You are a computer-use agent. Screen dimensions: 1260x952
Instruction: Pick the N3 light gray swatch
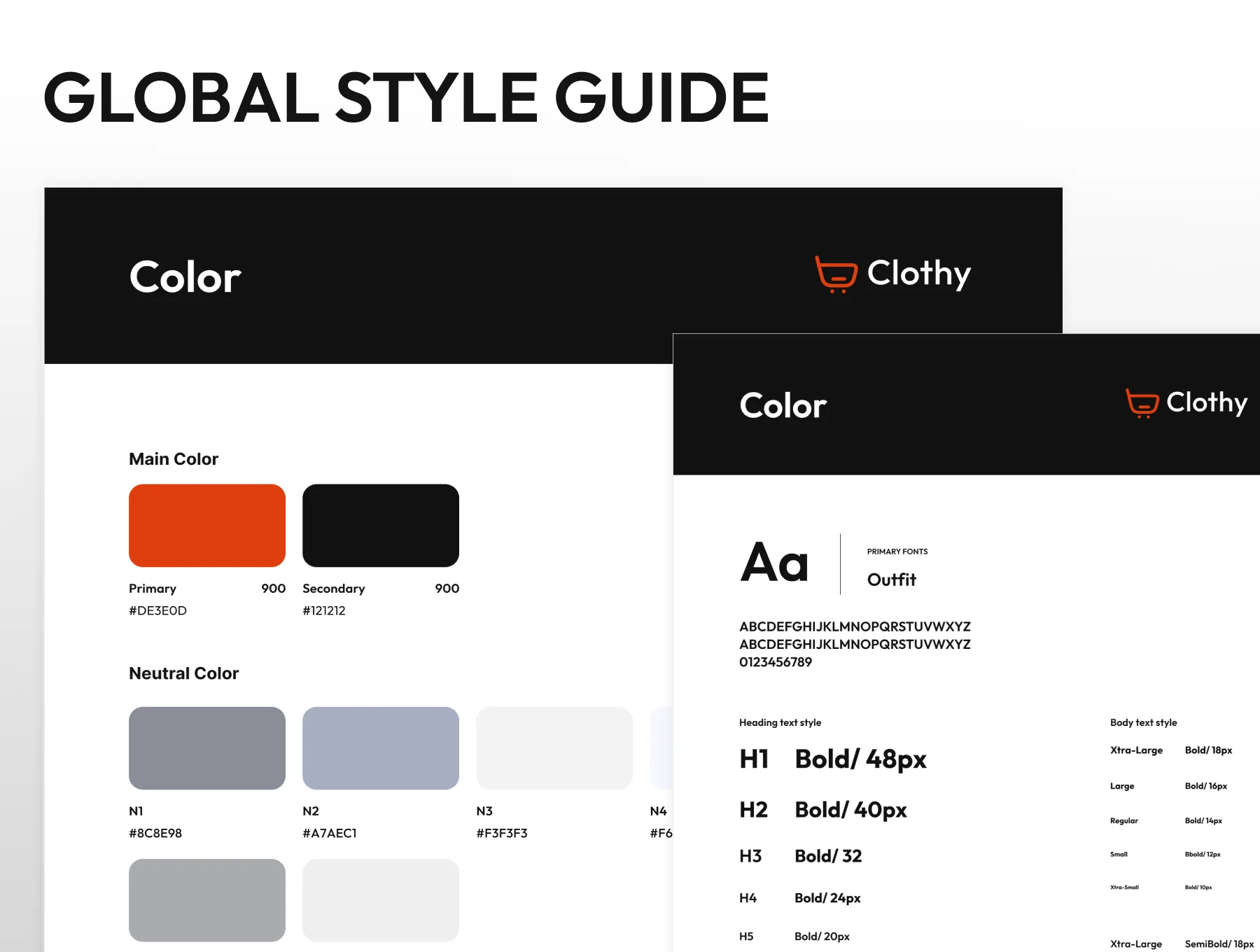554,748
